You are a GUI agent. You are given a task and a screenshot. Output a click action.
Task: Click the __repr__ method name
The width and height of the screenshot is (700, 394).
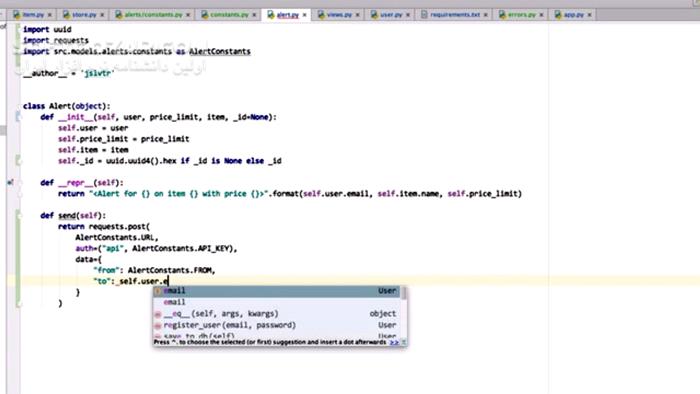75,182
